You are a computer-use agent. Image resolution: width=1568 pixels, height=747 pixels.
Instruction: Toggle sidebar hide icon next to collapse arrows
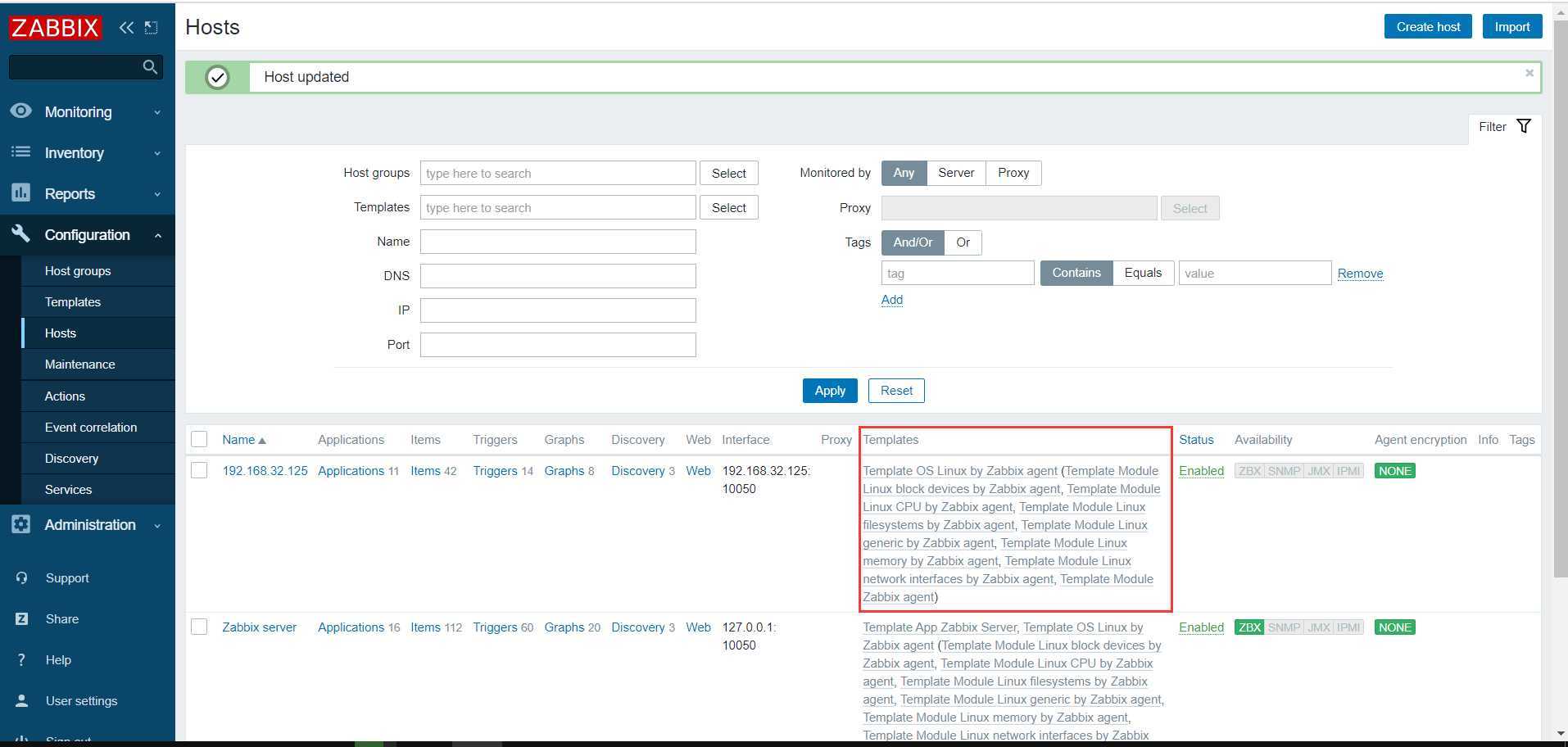click(x=152, y=27)
